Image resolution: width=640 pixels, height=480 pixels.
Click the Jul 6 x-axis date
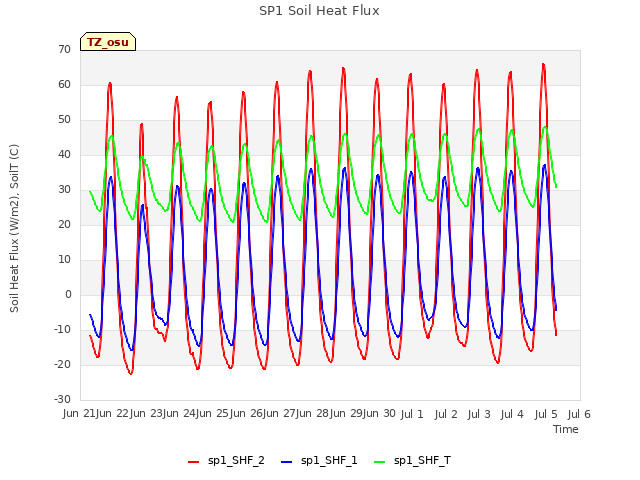tap(579, 415)
